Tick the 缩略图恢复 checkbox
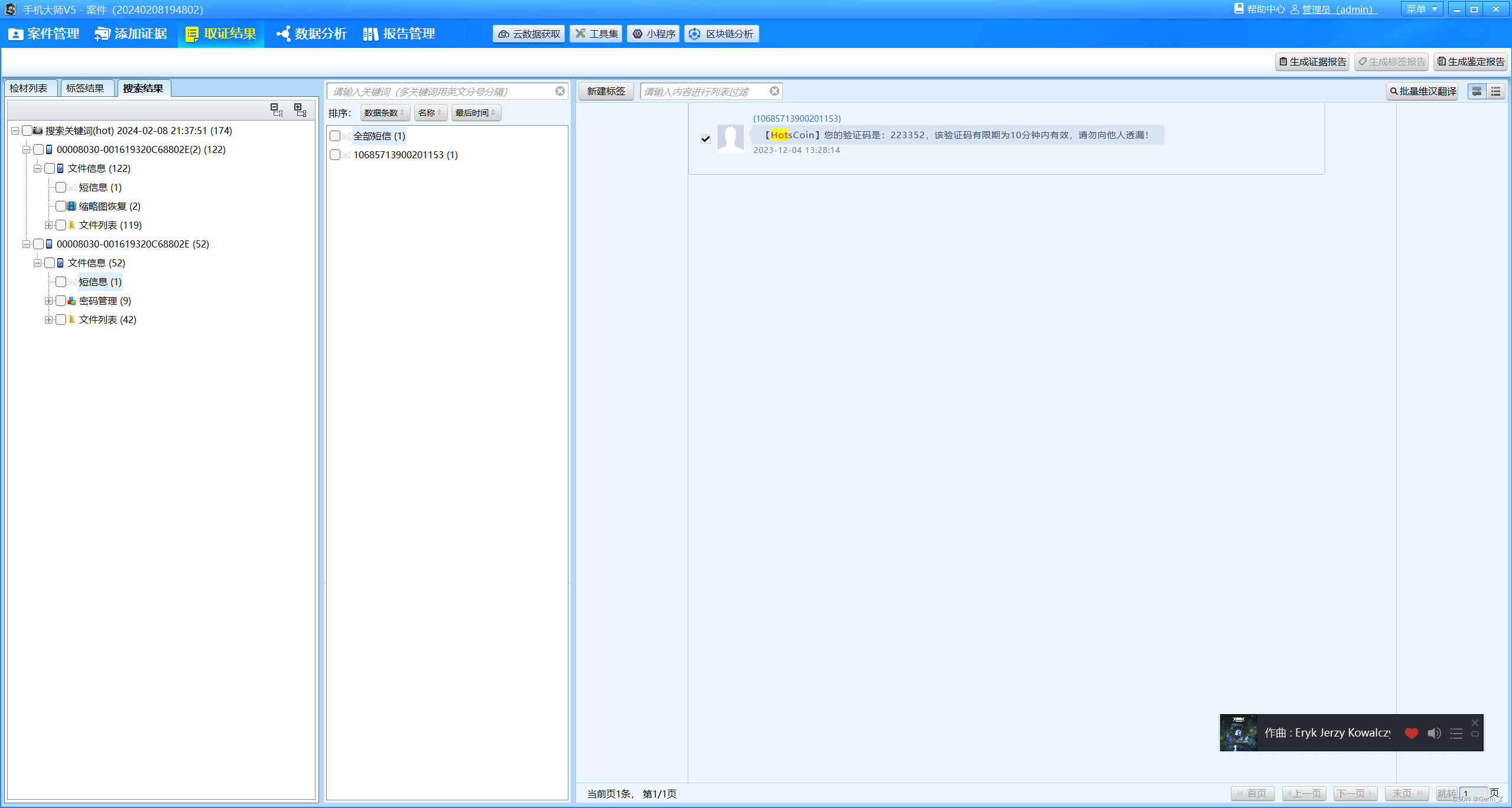Viewport: 1512px width, 808px height. (x=60, y=206)
